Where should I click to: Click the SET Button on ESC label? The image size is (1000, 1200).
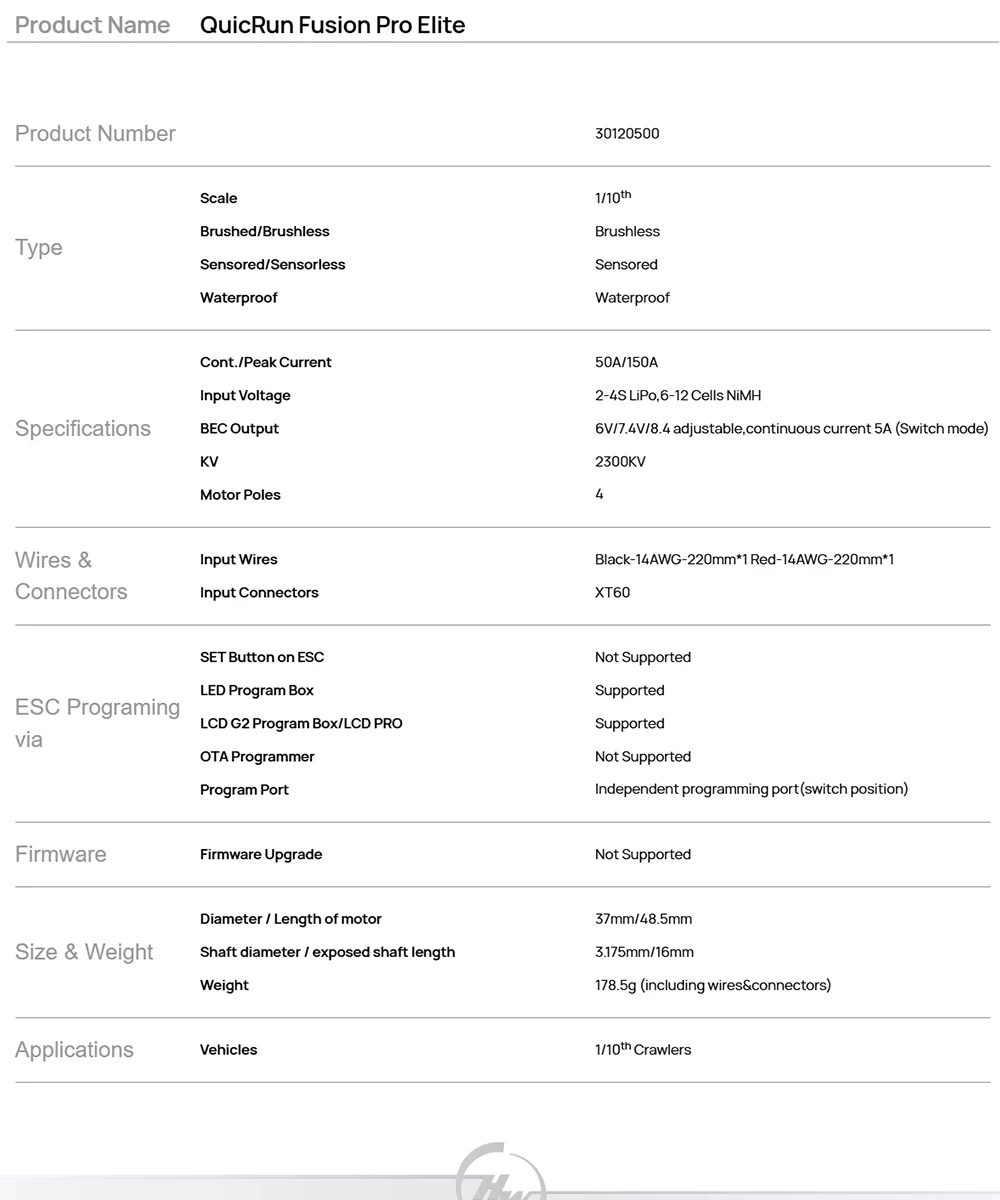[x=262, y=657]
